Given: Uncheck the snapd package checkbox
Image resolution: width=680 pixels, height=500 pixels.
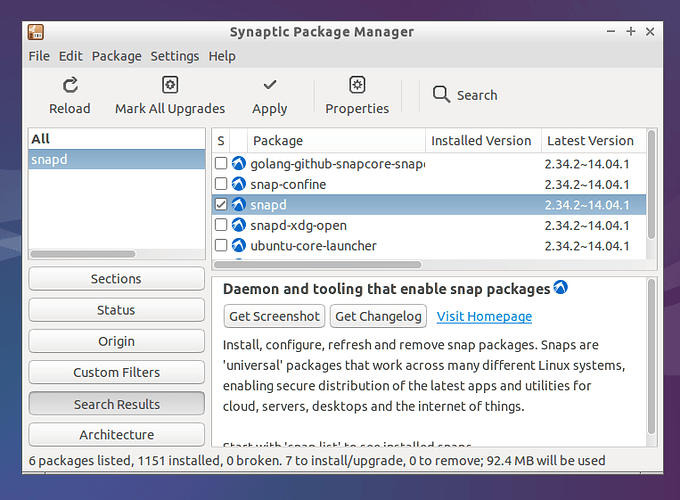Looking at the screenshot, I should [221, 204].
